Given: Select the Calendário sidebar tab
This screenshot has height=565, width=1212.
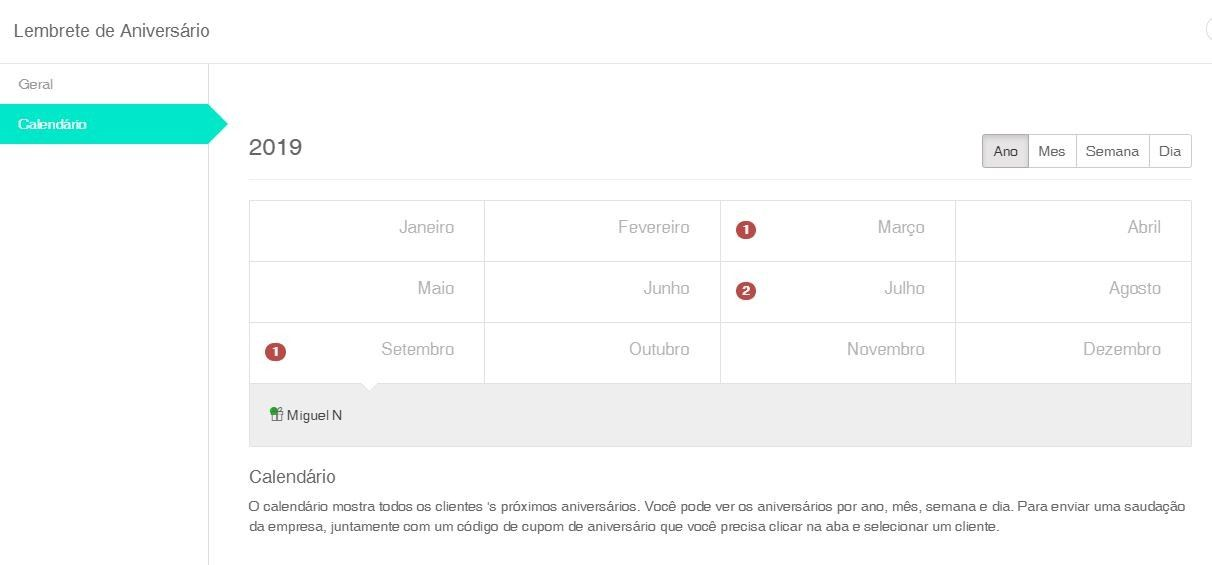Looking at the screenshot, I should pos(104,124).
